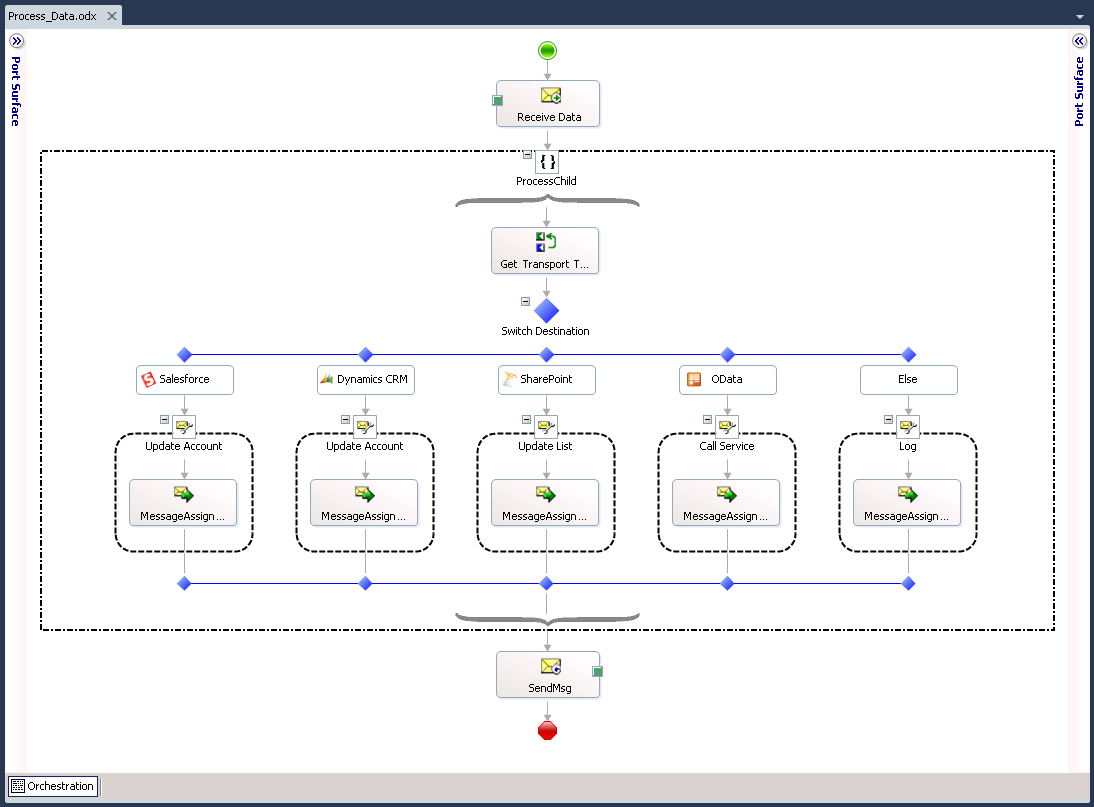Image resolution: width=1094 pixels, height=807 pixels.
Task: Click the "Update List" label
Action: (545, 446)
